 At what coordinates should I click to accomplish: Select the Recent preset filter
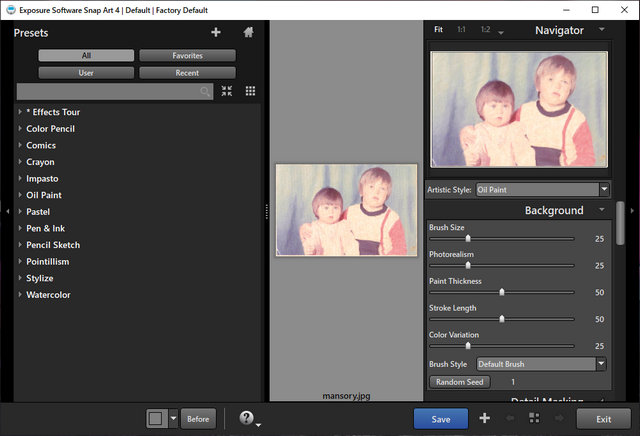pyautogui.click(x=187, y=73)
